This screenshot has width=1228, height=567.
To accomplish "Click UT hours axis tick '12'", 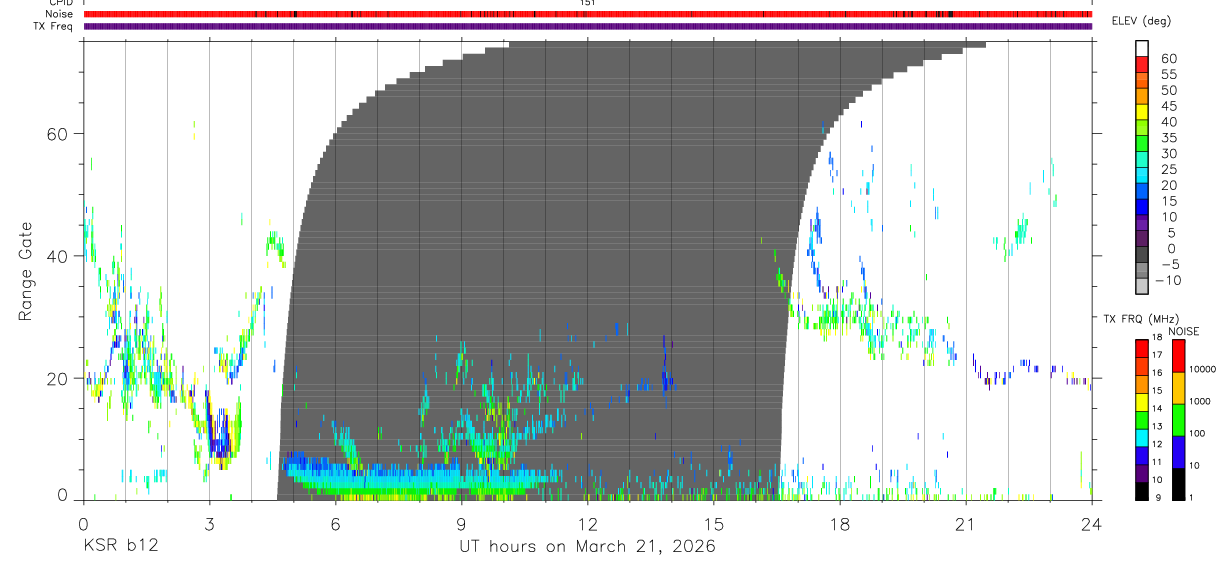I will click(x=587, y=522).
